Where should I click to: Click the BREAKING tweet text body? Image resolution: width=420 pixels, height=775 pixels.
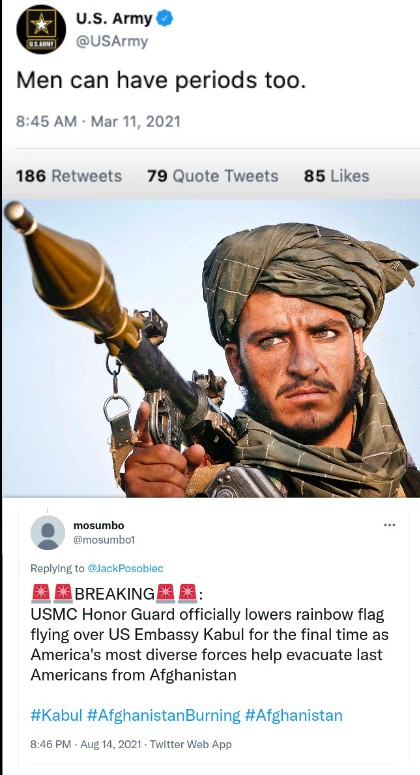(x=210, y=634)
